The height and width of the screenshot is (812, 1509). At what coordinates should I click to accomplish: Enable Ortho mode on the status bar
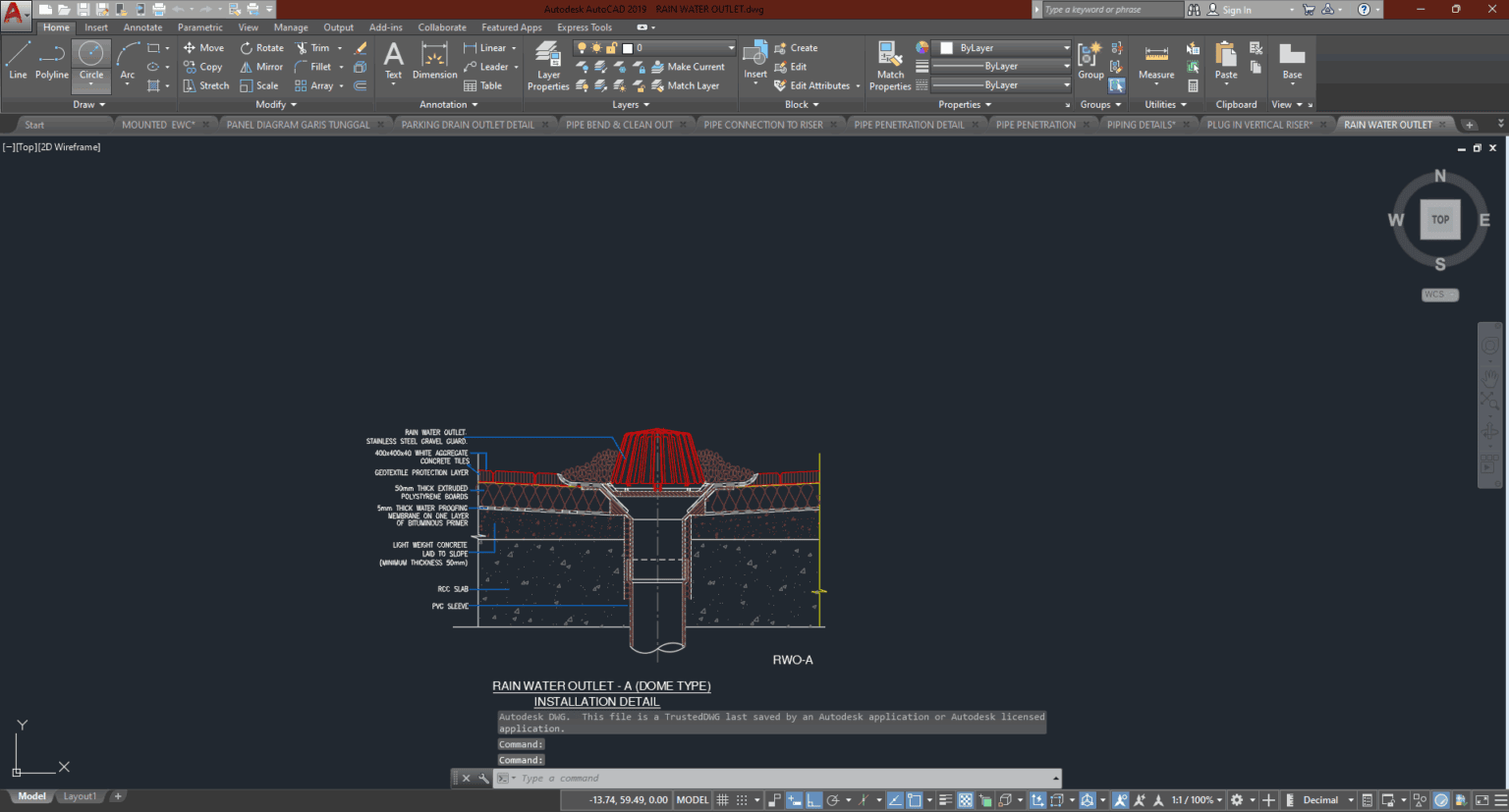pos(814,799)
